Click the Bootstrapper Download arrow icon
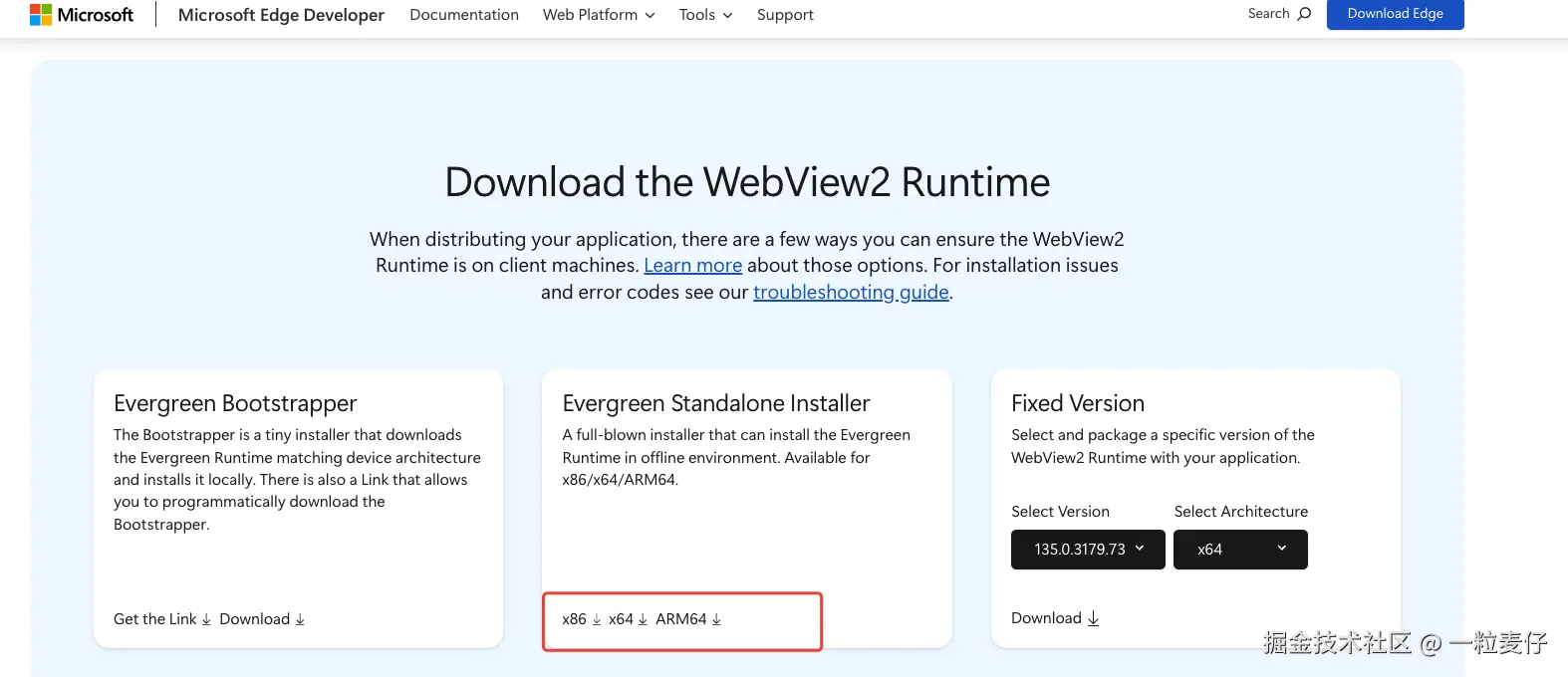Screen dimensions: 1568x677 coord(300,619)
